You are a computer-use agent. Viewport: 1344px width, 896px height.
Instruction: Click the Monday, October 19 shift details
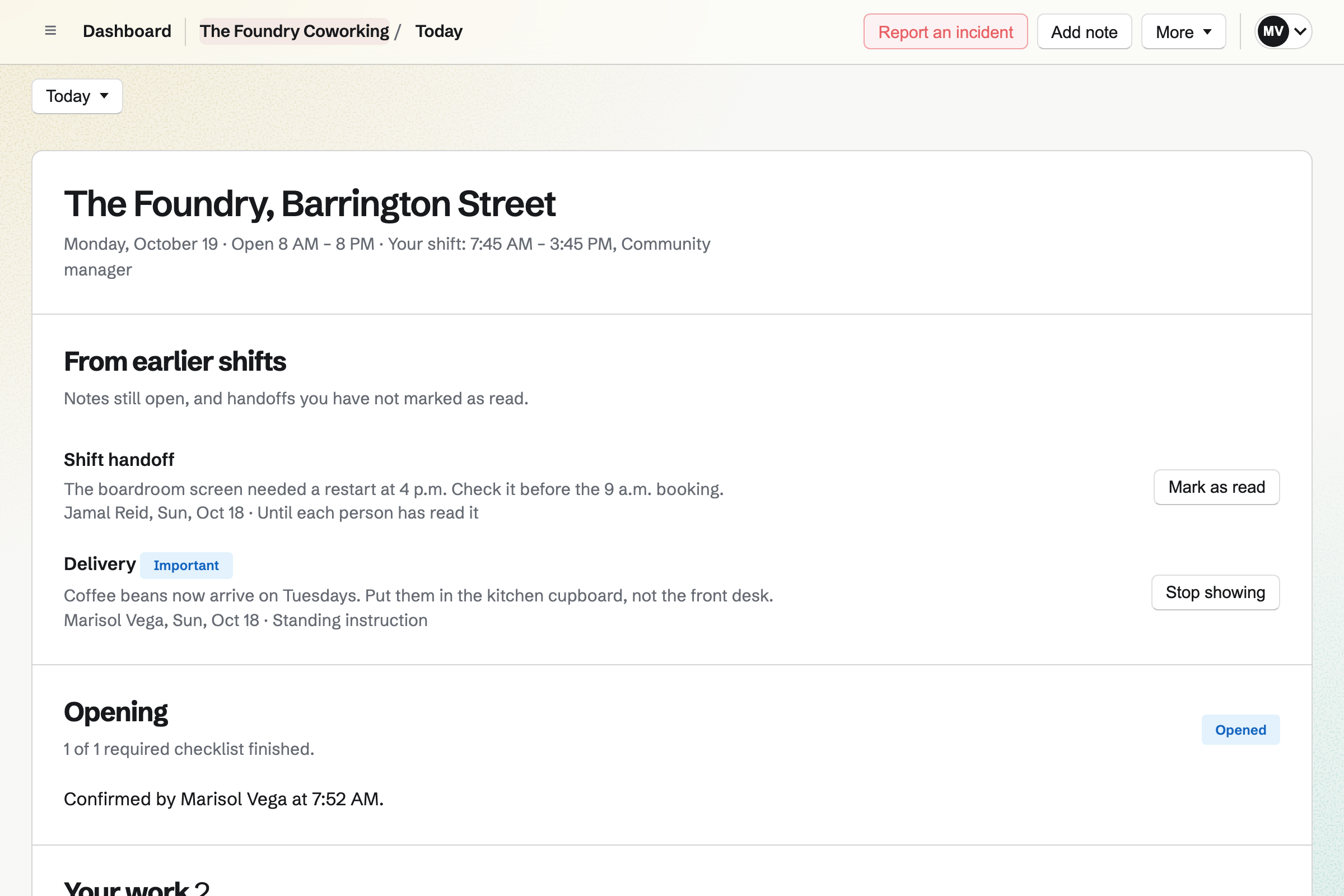387,256
